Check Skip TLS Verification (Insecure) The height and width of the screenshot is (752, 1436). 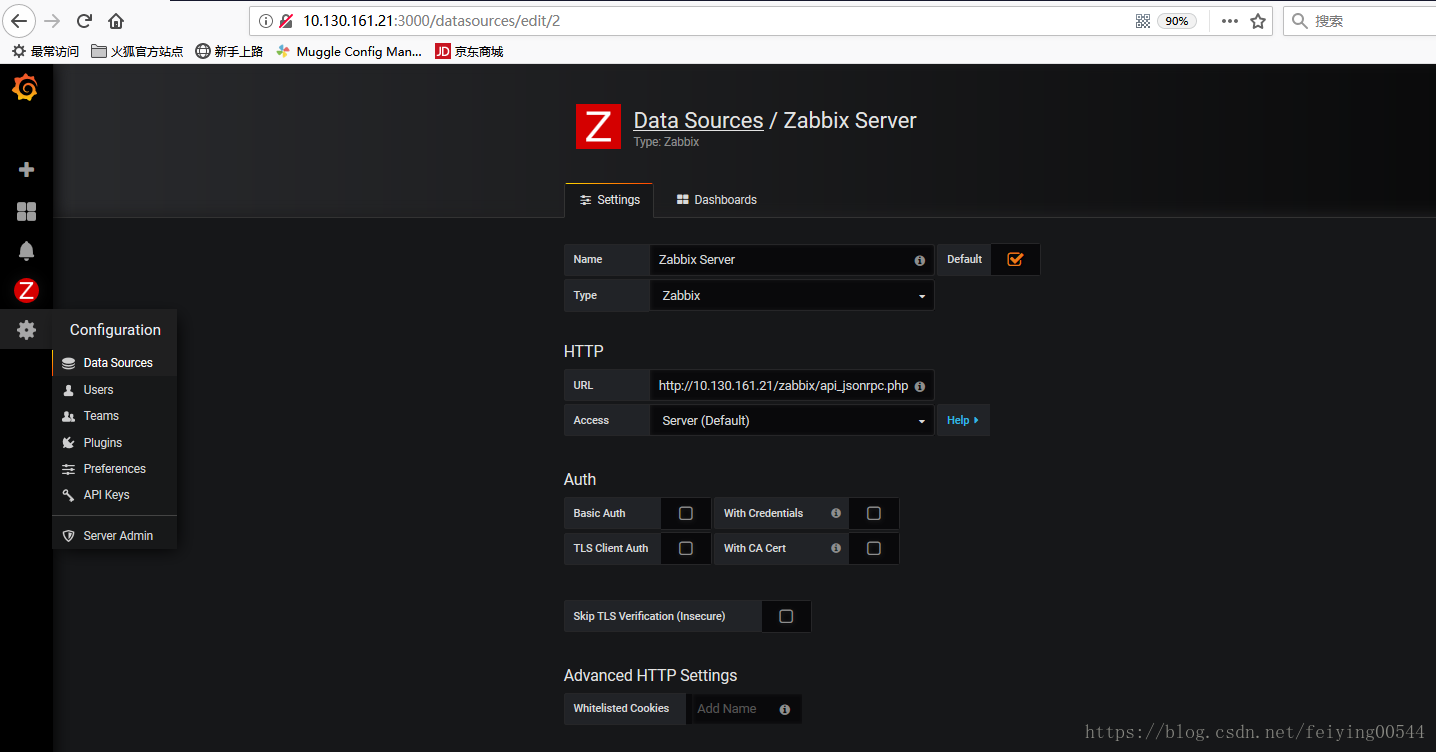pyautogui.click(x=786, y=616)
